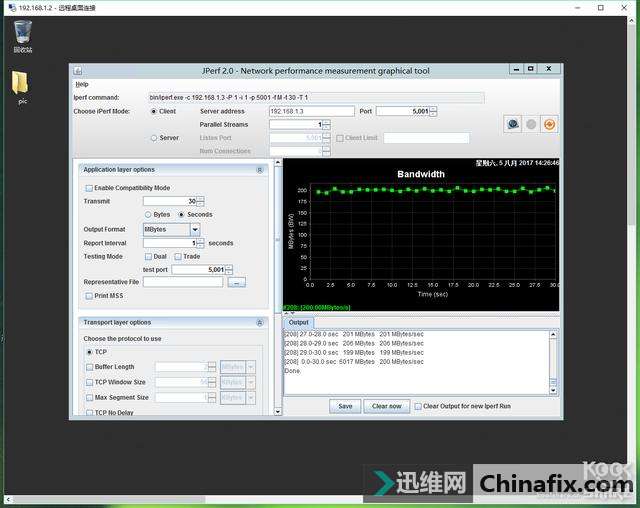Select TCP protocol radio button
The width and height of the screenshot is (640, 508).
pos(89,352)
